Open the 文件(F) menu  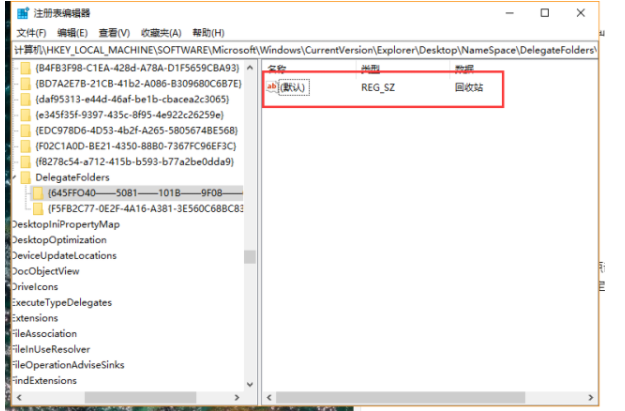pos(31,32)
